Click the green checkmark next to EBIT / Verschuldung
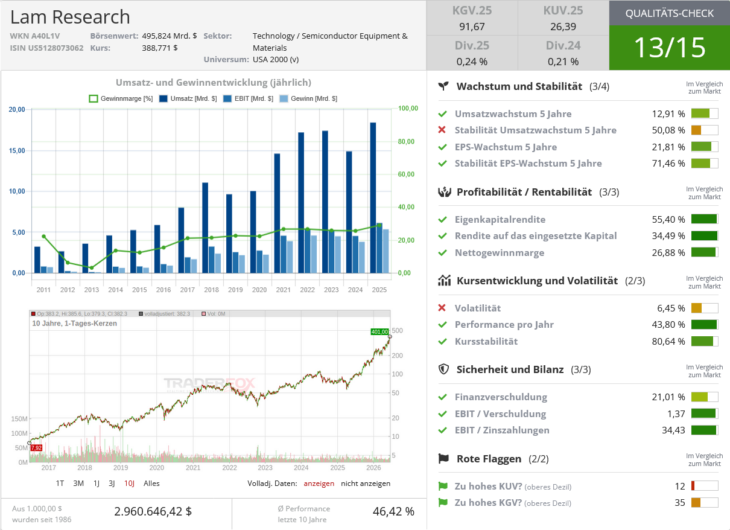 click(442, 414)
